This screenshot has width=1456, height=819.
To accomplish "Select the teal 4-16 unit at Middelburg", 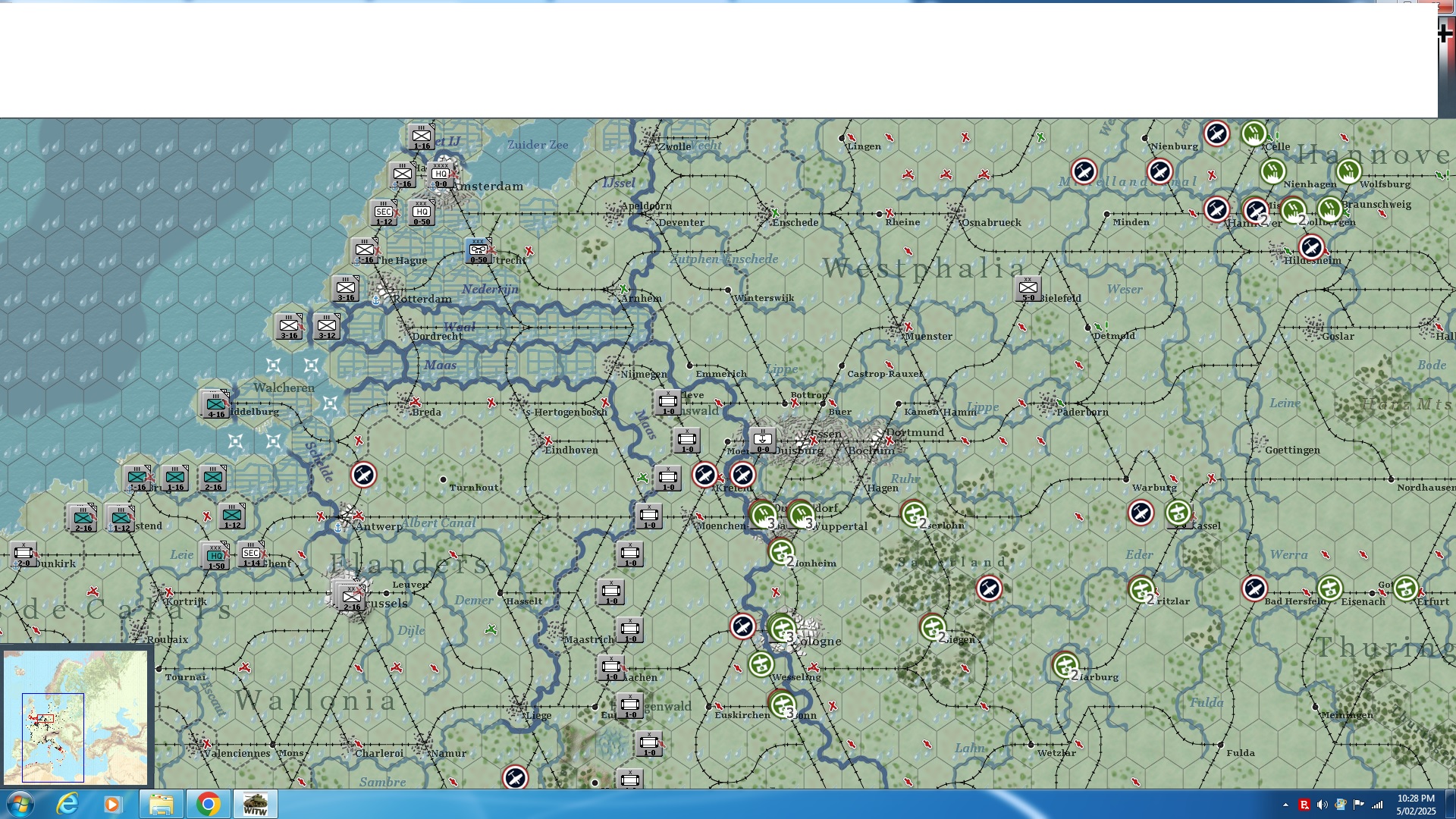I will click(216, 406).
